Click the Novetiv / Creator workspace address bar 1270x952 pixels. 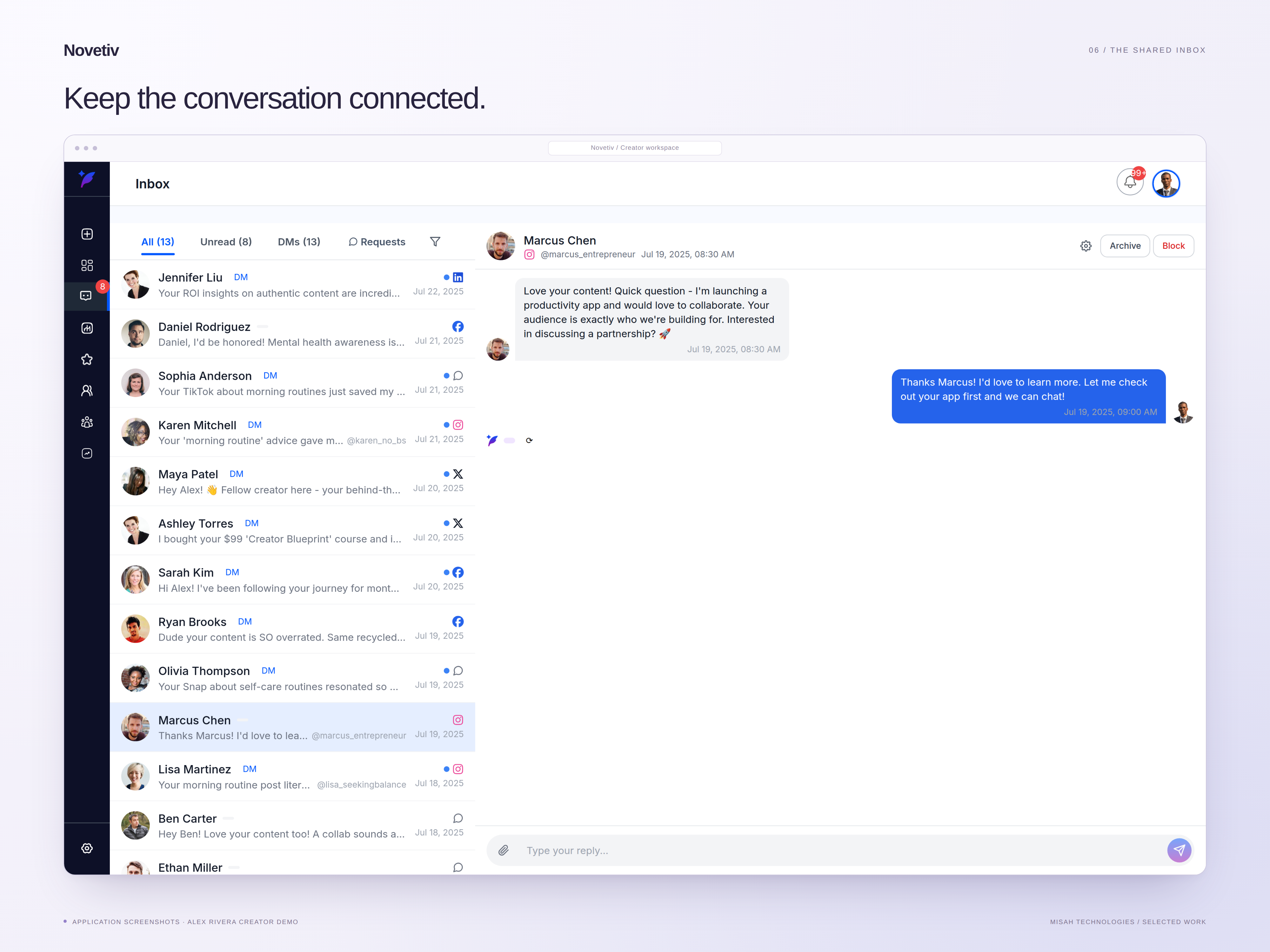634,148
